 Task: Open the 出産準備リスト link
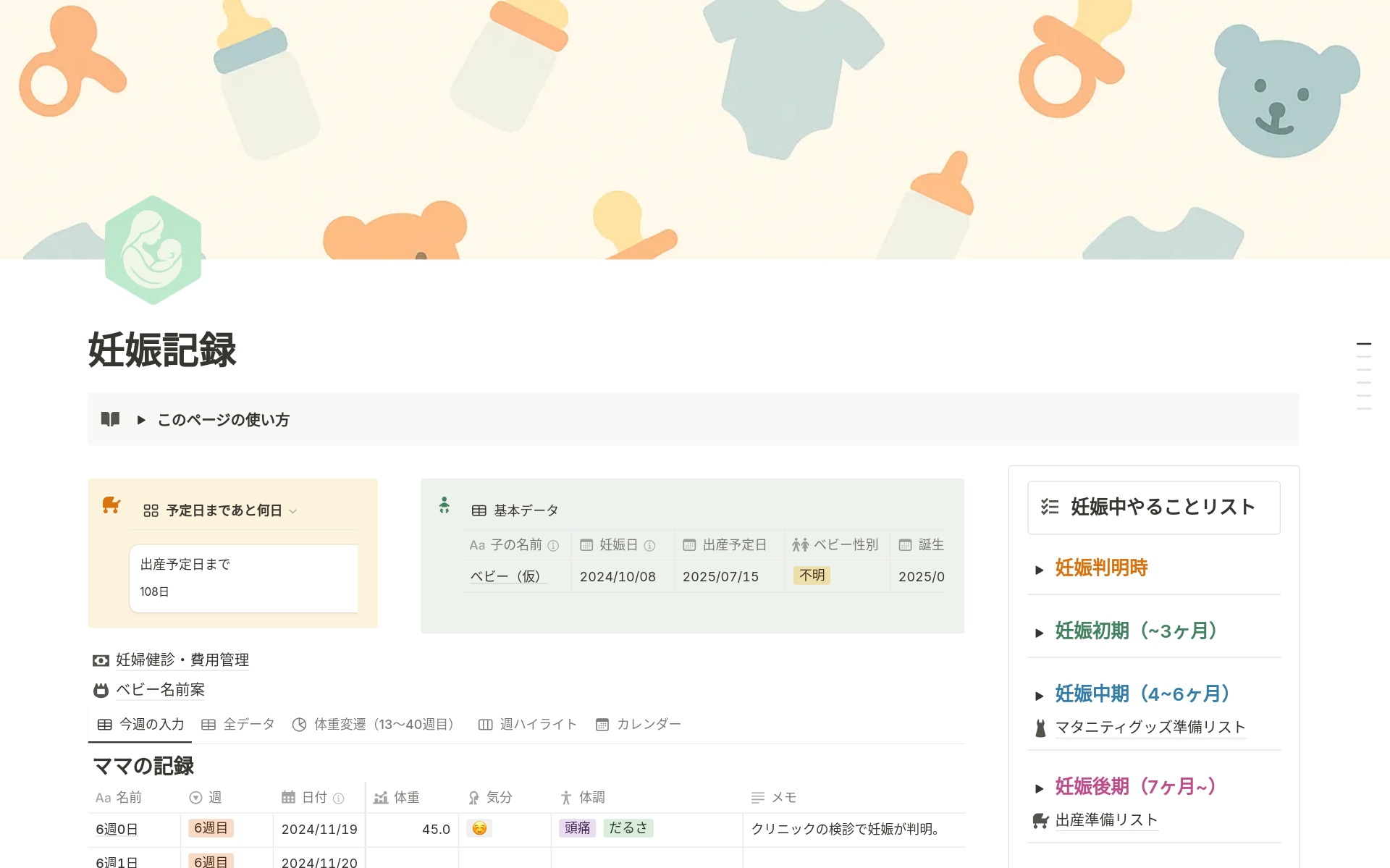1106,820
